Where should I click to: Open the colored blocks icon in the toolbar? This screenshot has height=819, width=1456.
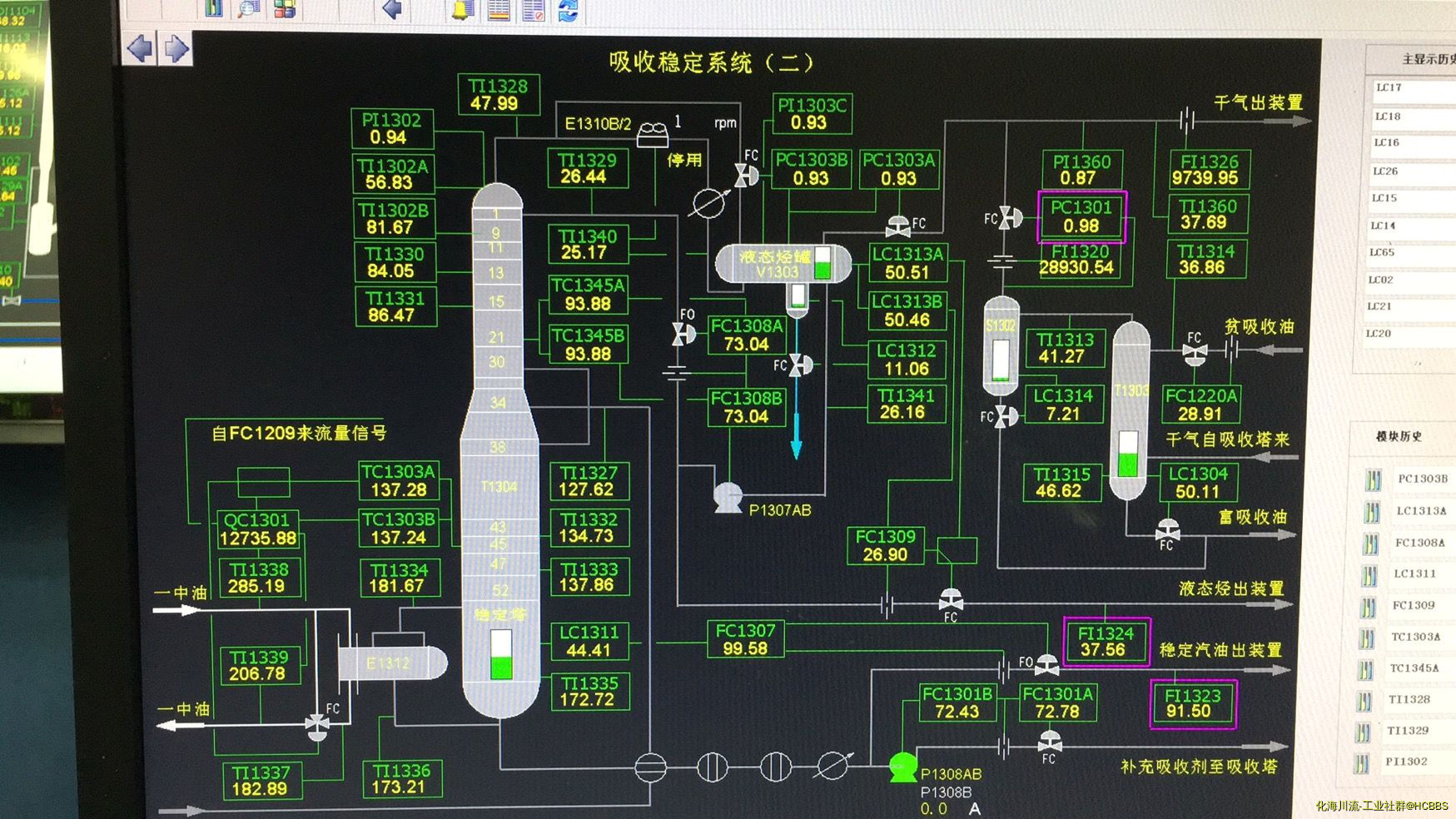(285, 8)
